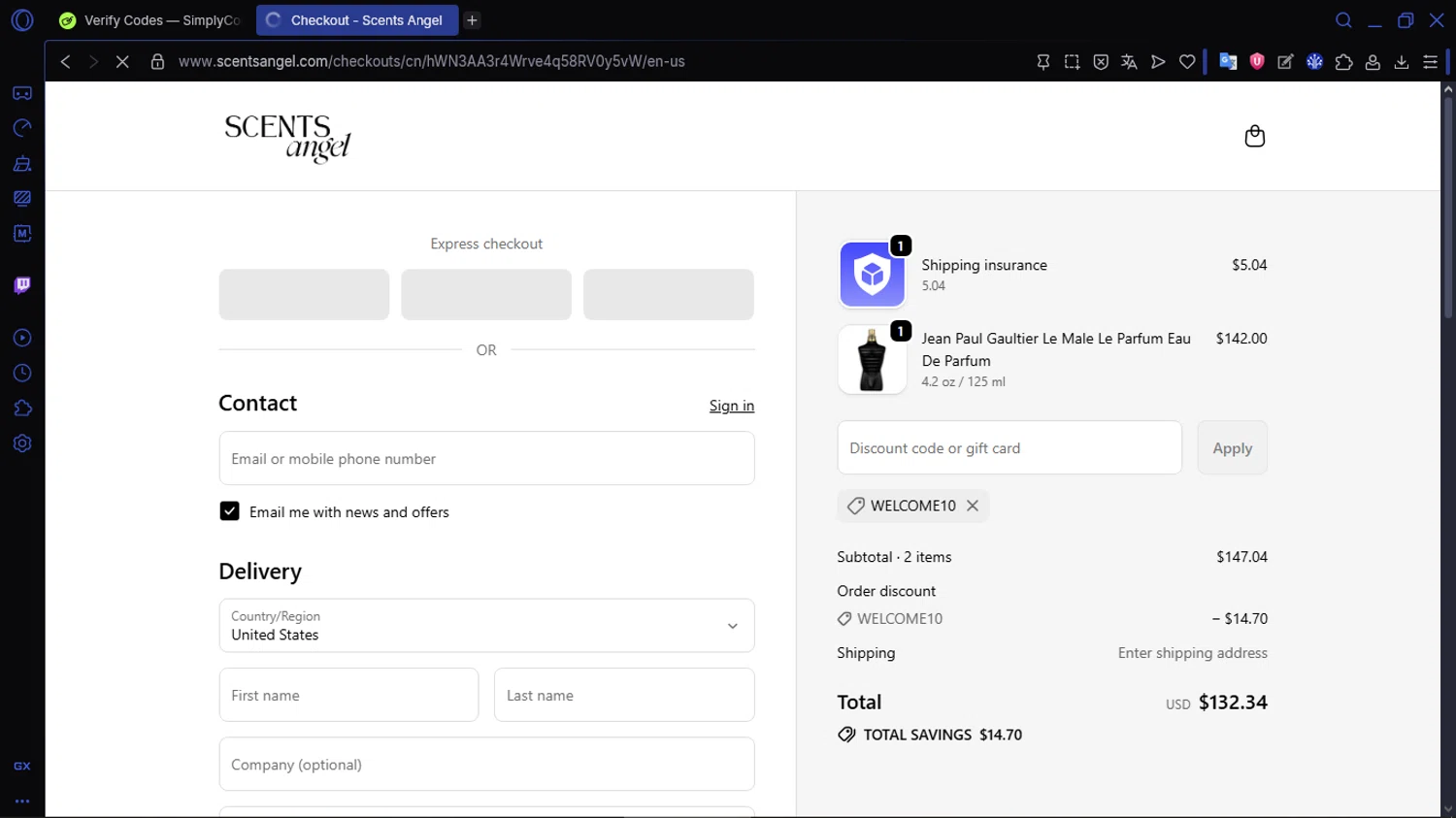This screenshot has height=818, width=1456.
Task: Click the TOTAL SAVINGS $14.70 text
Action: tap(943, 735)
